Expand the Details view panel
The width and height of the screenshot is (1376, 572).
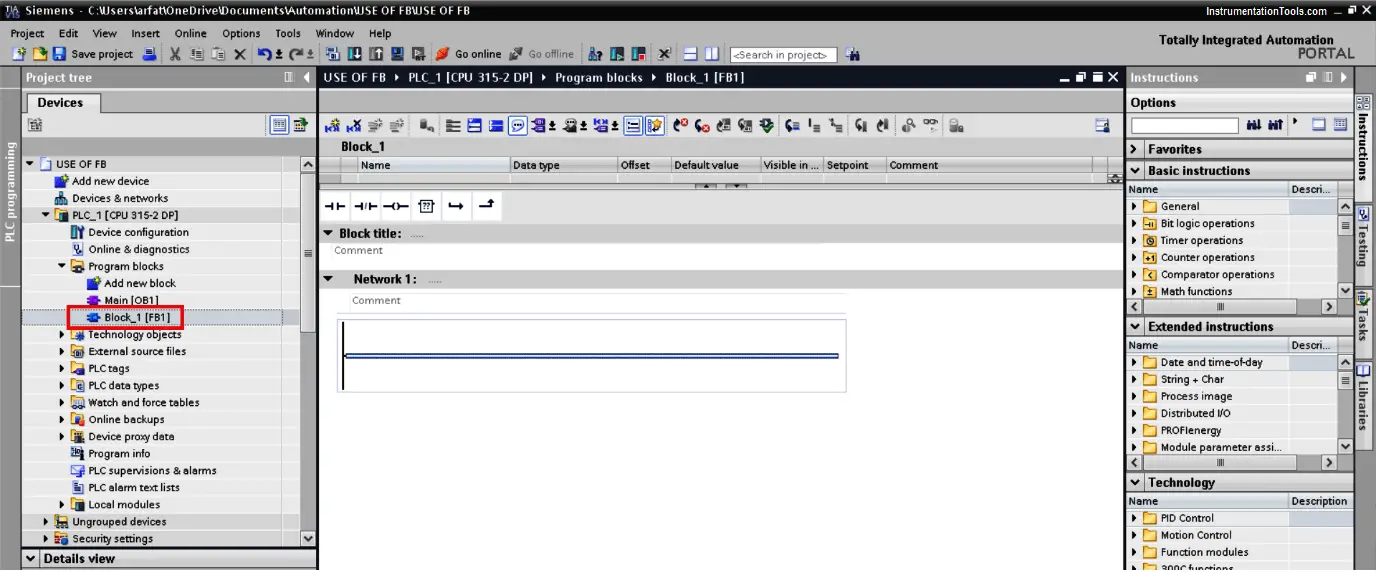pos(30,559)
